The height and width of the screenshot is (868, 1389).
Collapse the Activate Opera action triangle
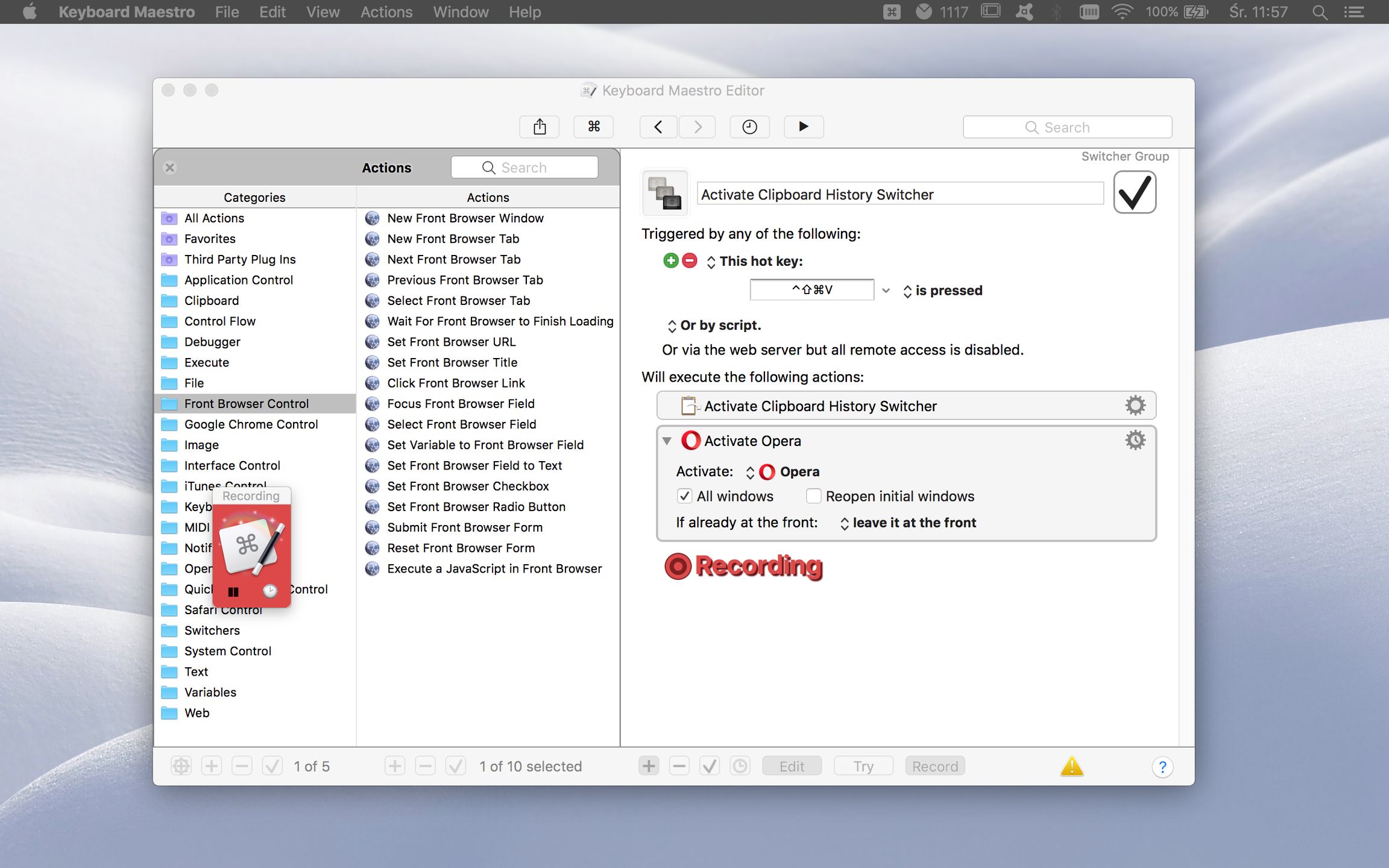[x=667, y=441]
